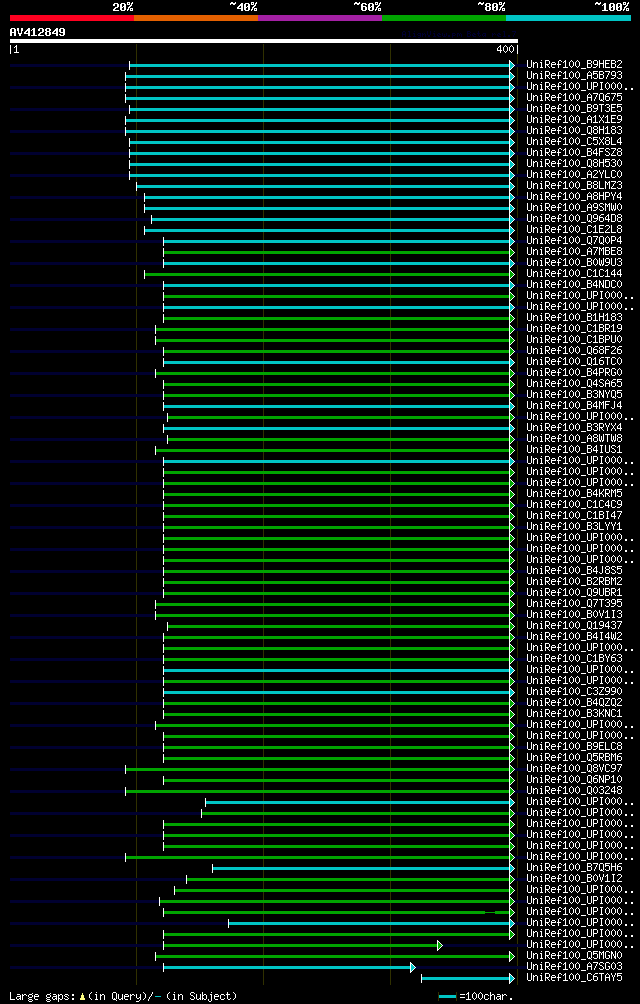Screen dimensions: 640x1004
Task: Select label UniRef100_Q8VC97
Action: click(x=573, y=768)
